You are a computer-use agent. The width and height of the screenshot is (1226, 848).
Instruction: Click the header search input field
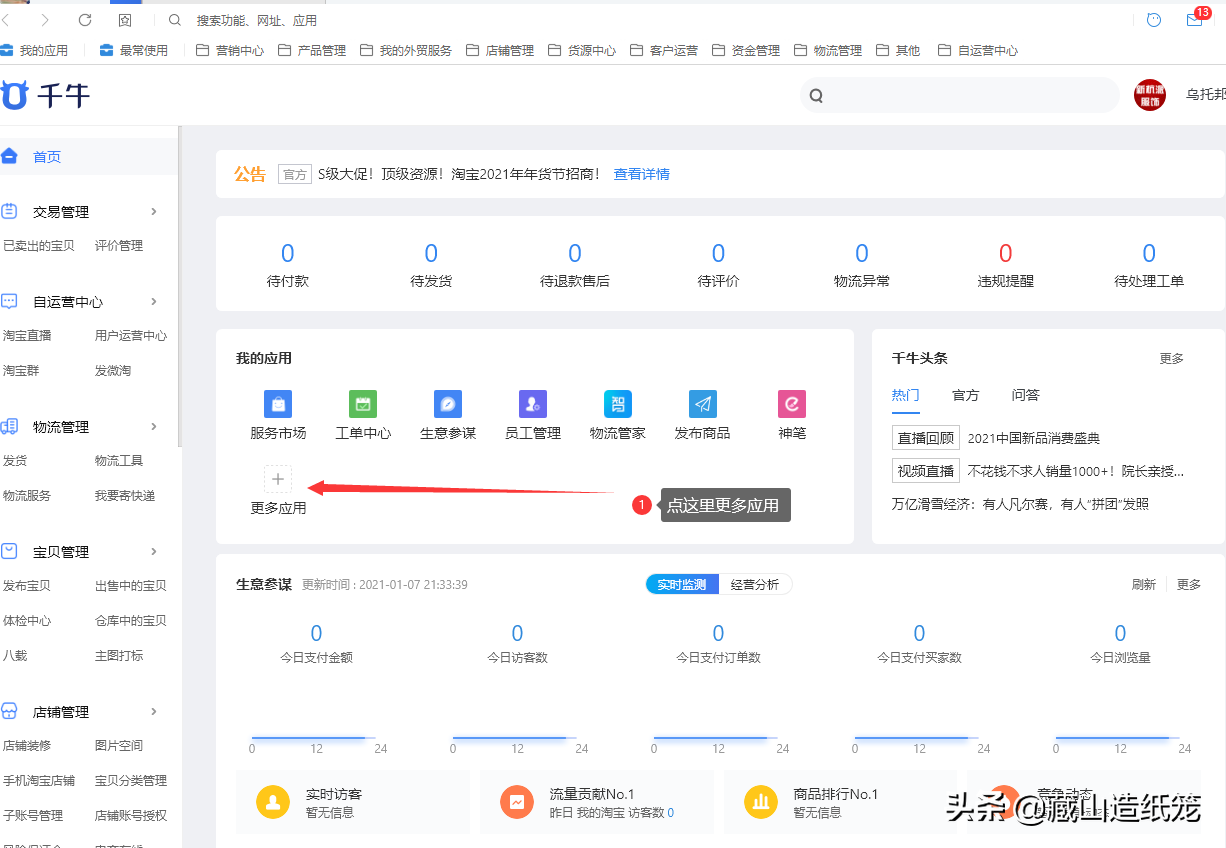point(960,95)
